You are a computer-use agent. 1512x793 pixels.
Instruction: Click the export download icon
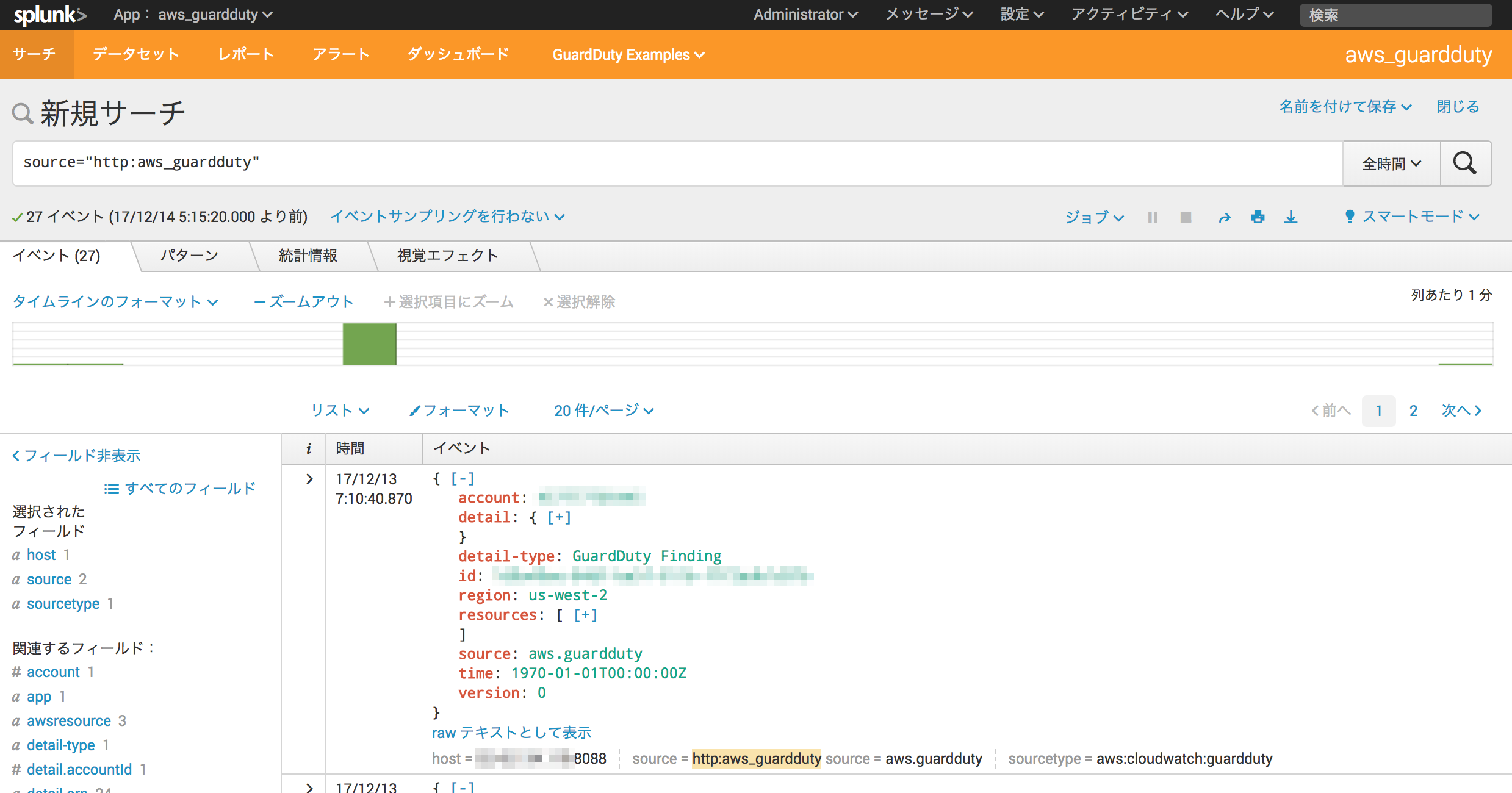tap(1291, 217)
